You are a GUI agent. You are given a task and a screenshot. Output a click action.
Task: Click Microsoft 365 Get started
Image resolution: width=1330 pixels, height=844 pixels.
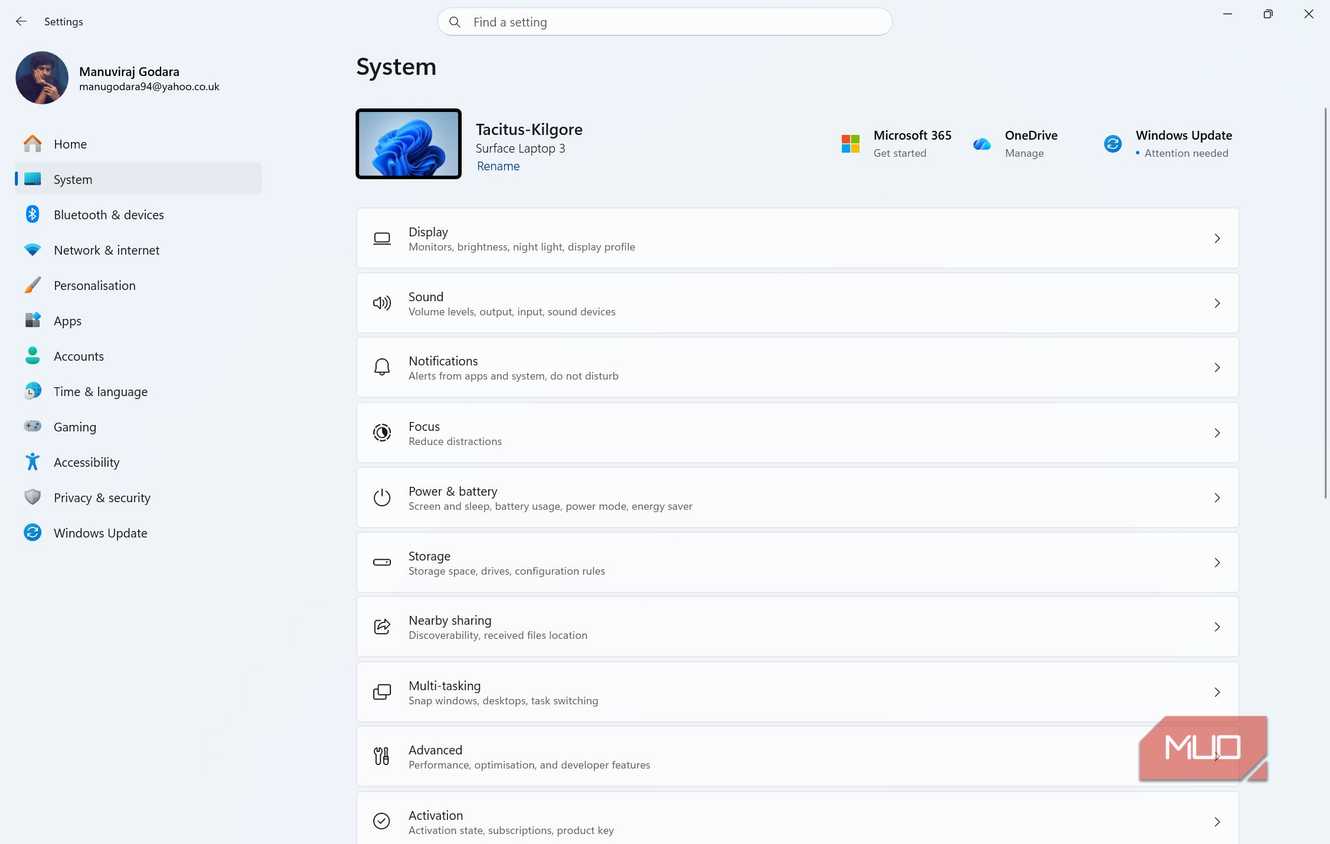900,153
